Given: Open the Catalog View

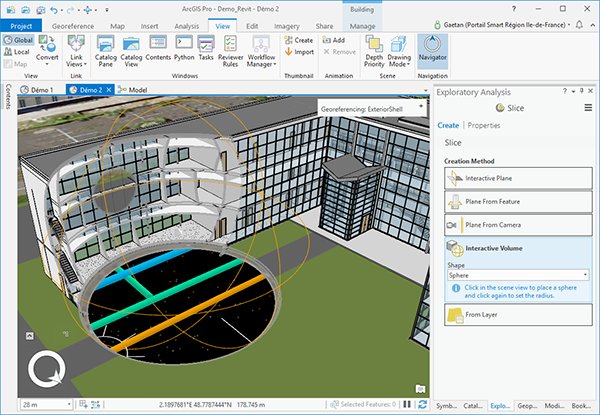Looking at the screenshot, I should tap(131, 50).
